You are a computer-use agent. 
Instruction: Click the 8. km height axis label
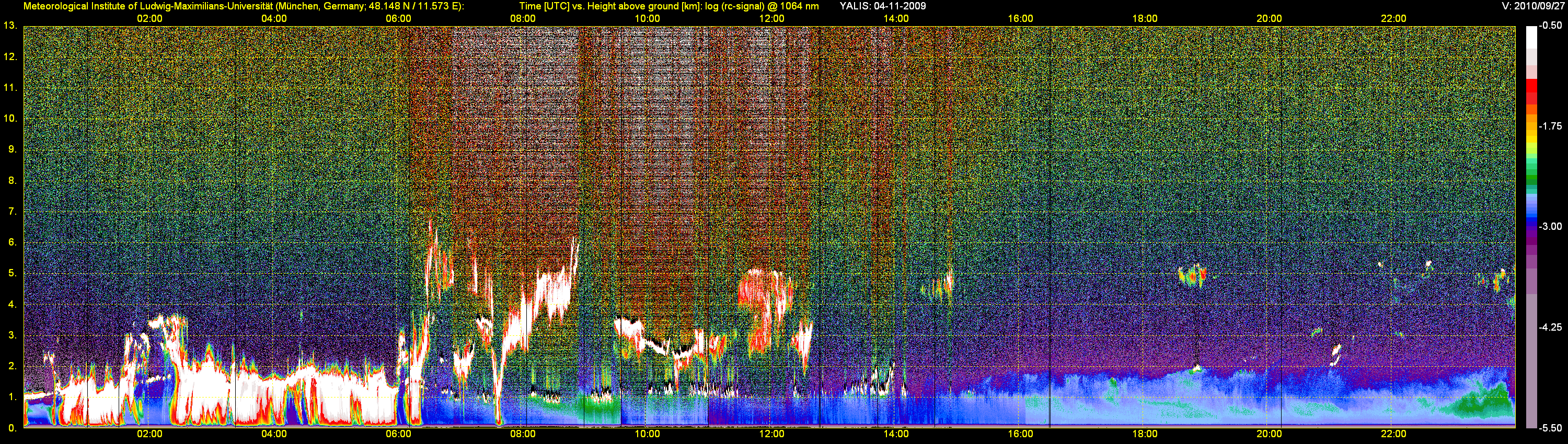pyautogui.click(x=12, y=181)
